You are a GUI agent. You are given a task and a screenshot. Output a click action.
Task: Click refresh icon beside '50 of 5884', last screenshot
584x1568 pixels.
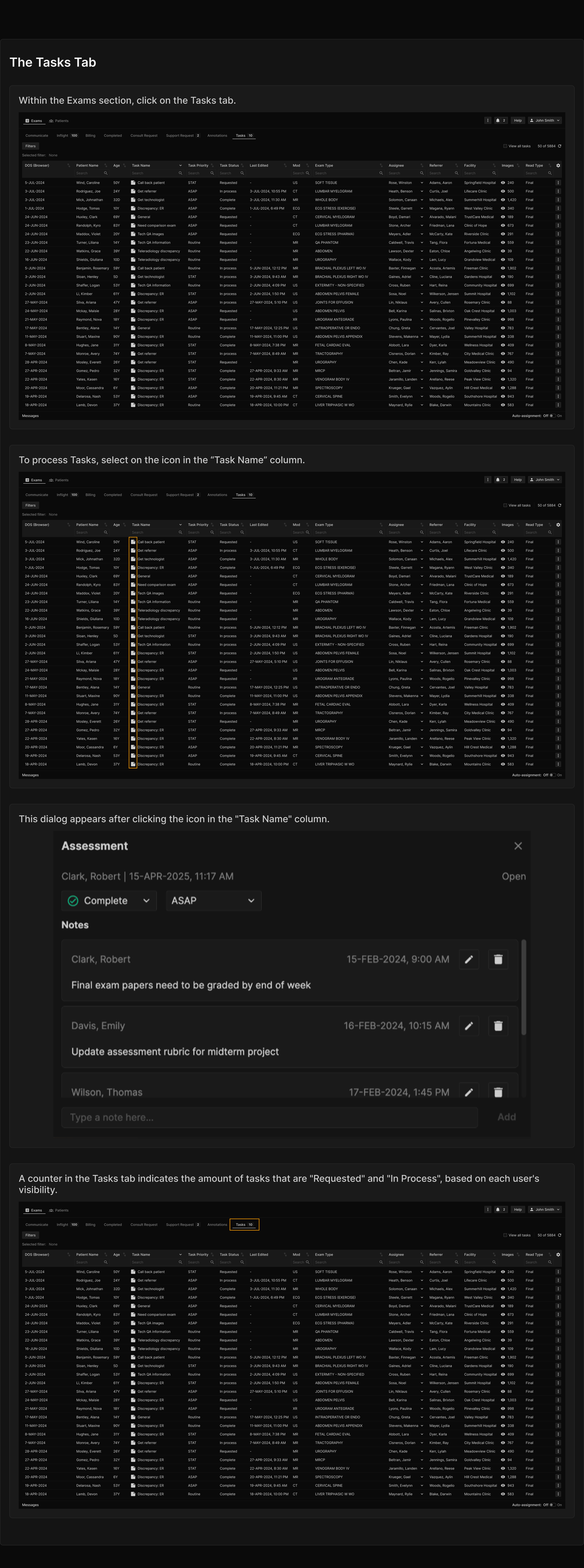pyautogui.click(x=560, y=1235)
